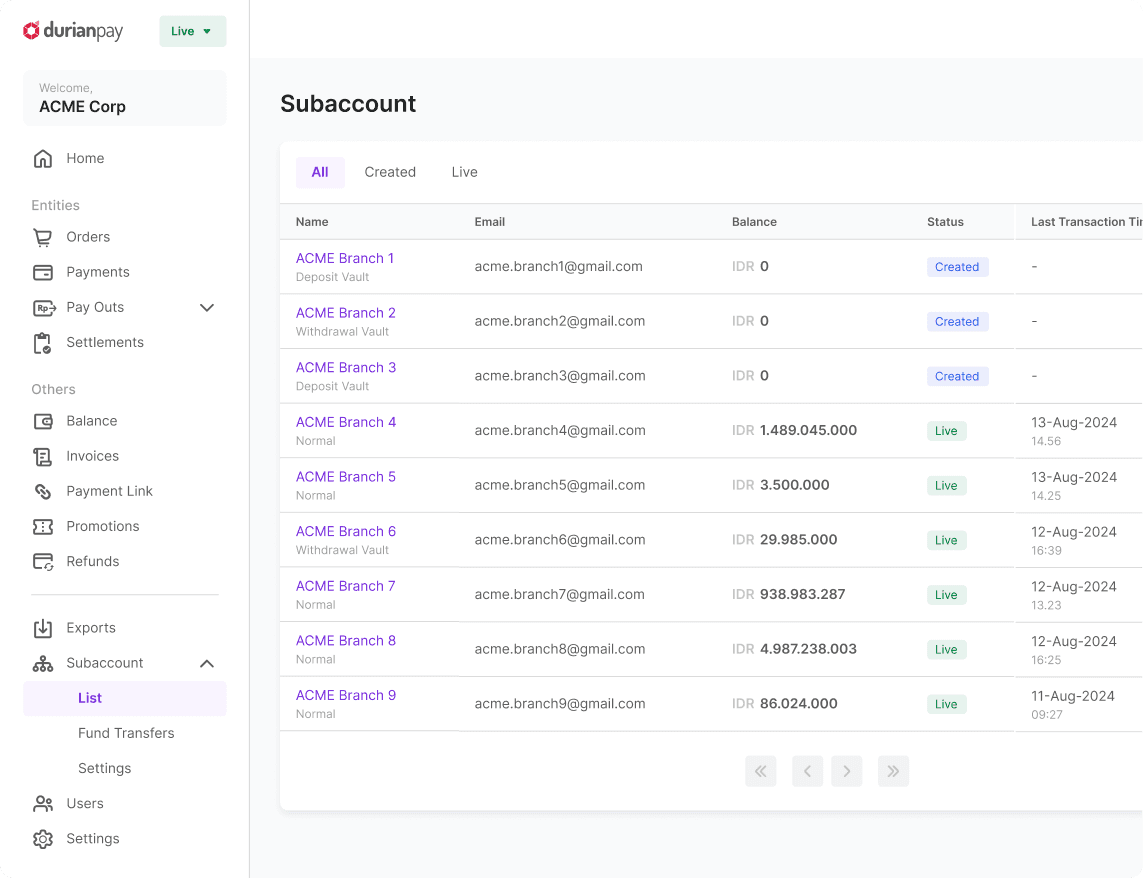Viewport: 1143px width, 878px height.
Task: Open Balance in the sidebar
Action: (x=92, y=421)
